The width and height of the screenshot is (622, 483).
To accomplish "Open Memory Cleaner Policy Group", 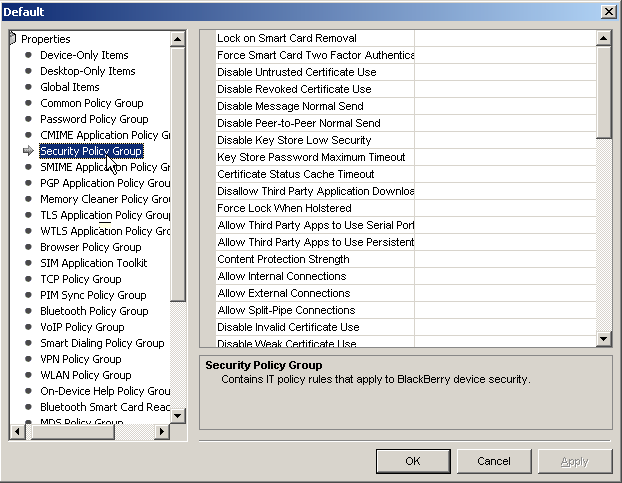I will click(105, 199).
